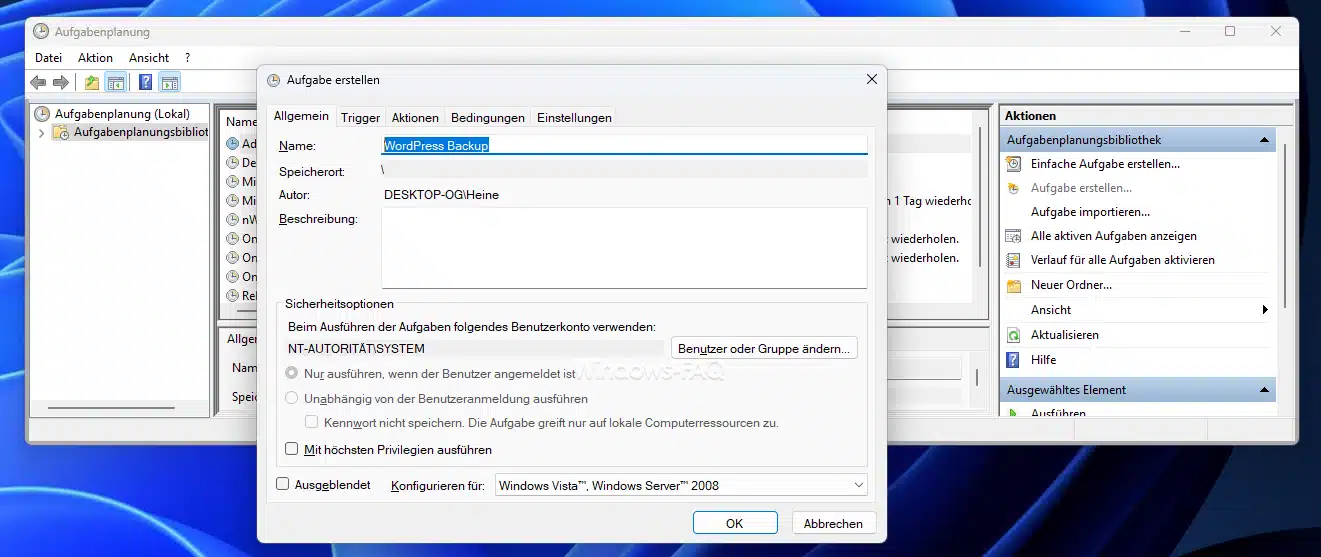
Task: Expand the Aufgabenplanungsbibliothek tree node
Action: 41,132
